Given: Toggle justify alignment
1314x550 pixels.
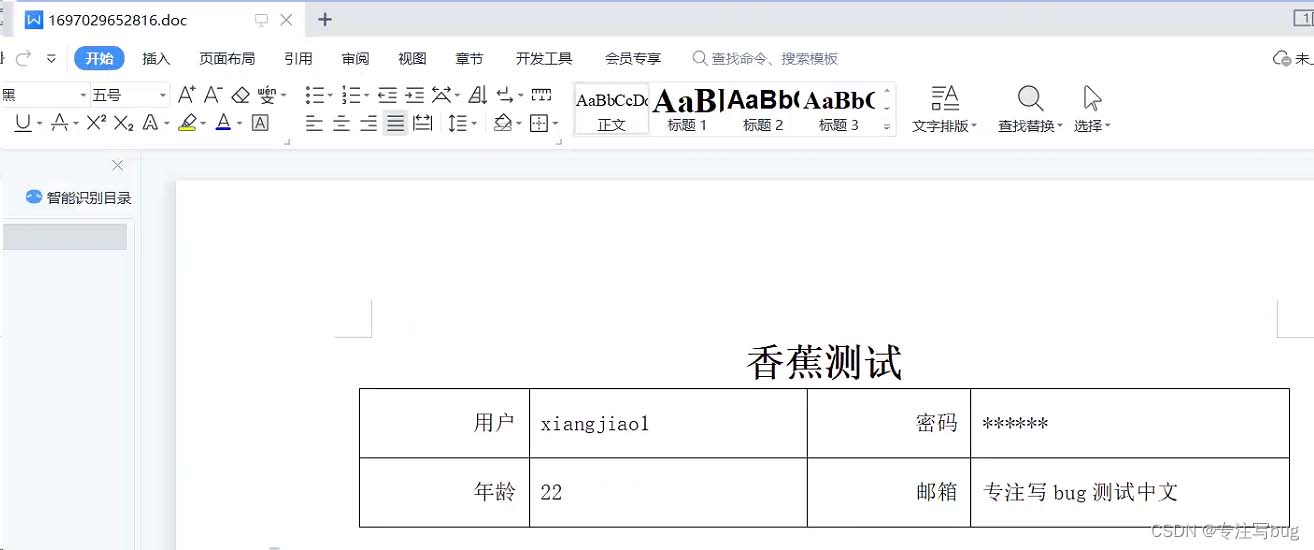Looking at the screenshot, I should point(396,123).
